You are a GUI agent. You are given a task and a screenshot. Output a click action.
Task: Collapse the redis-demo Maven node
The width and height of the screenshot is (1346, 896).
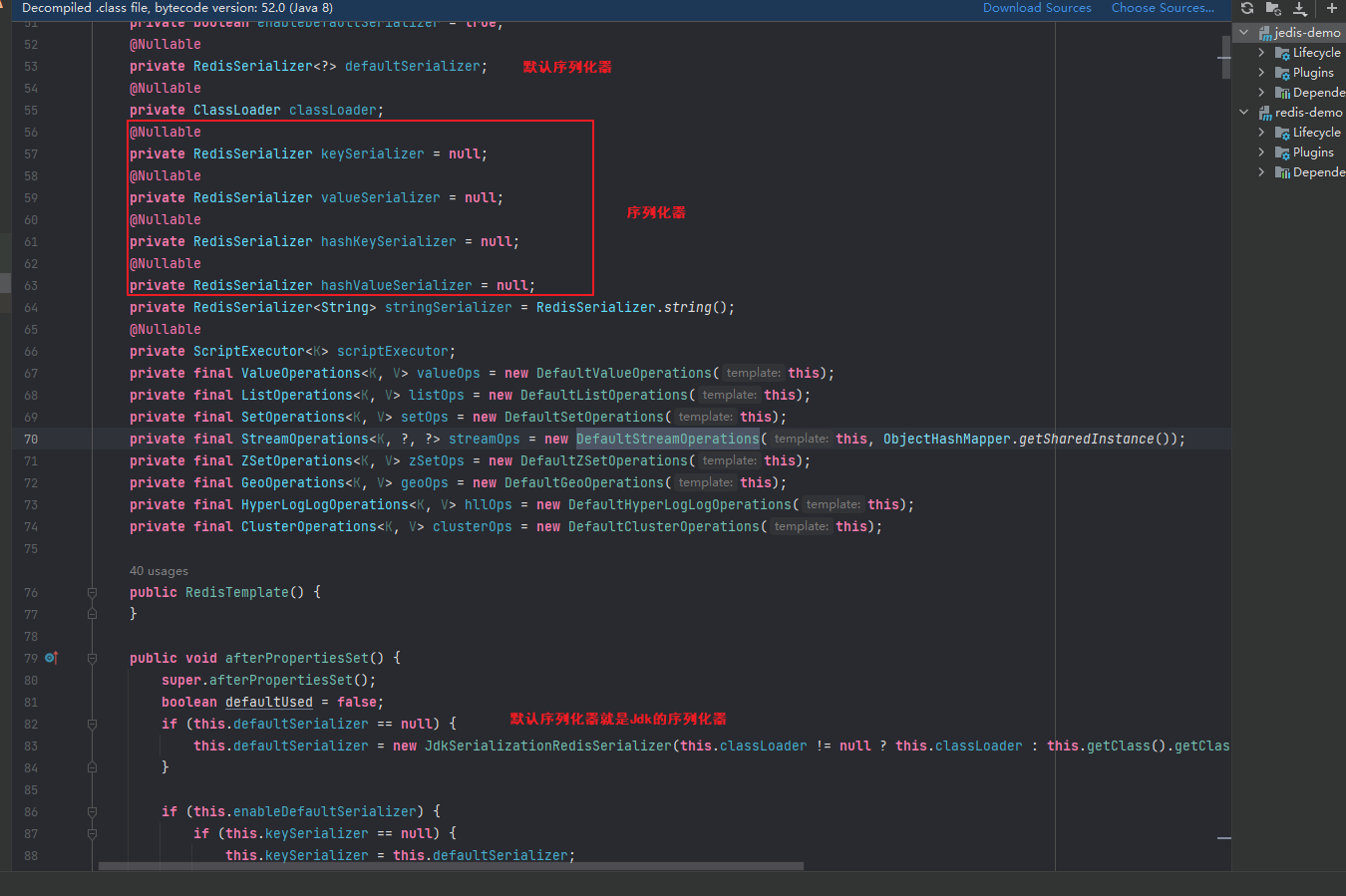coord(1244,113)
